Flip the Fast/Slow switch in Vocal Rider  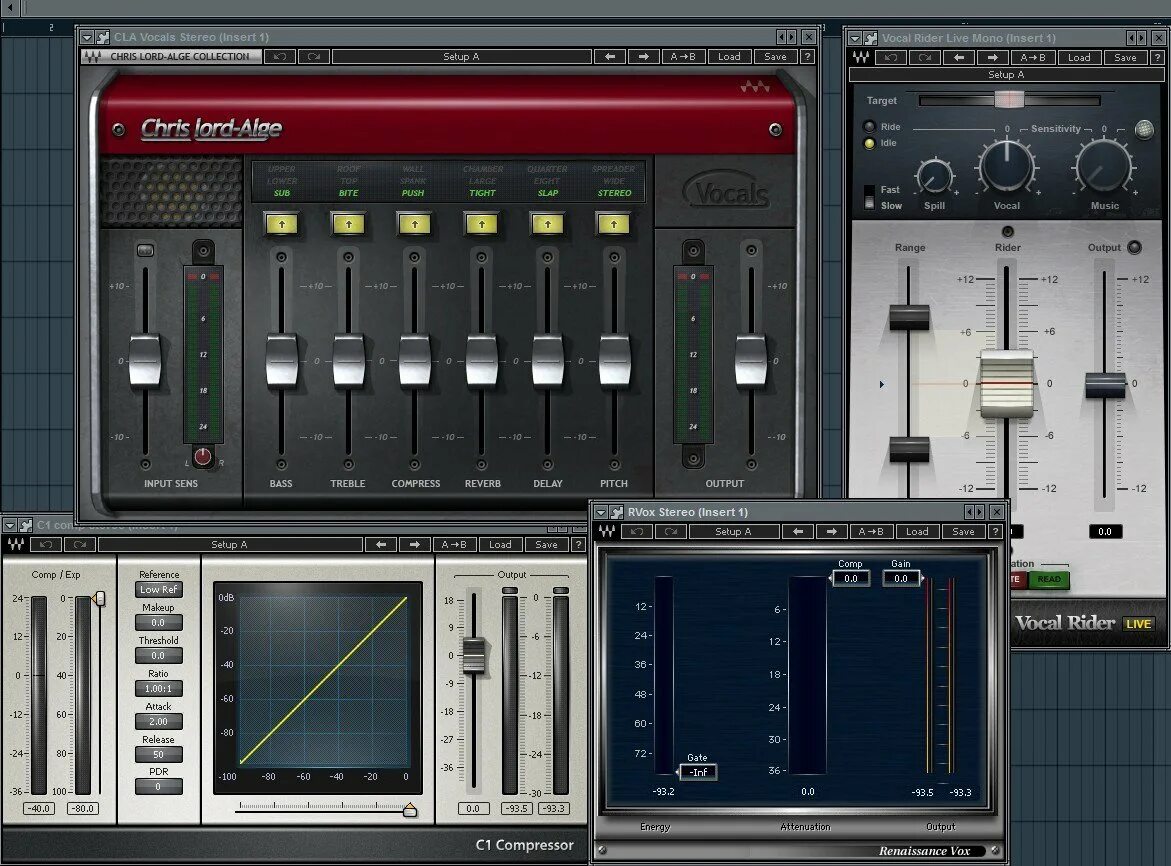(x=869, y=197)
